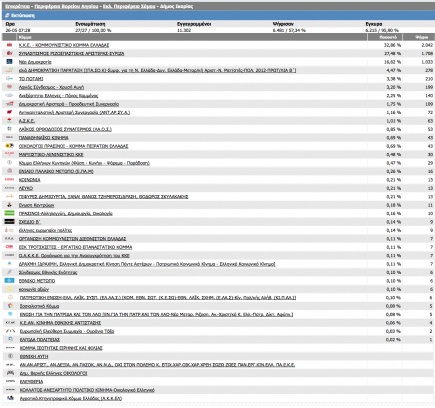Click the ΟΙΚΟΛΟΓΟΙ ΠΡΑΣΙΝΟΙ sunflower logo
Viewport: 435px width, 408px height.
click(9, 146)
